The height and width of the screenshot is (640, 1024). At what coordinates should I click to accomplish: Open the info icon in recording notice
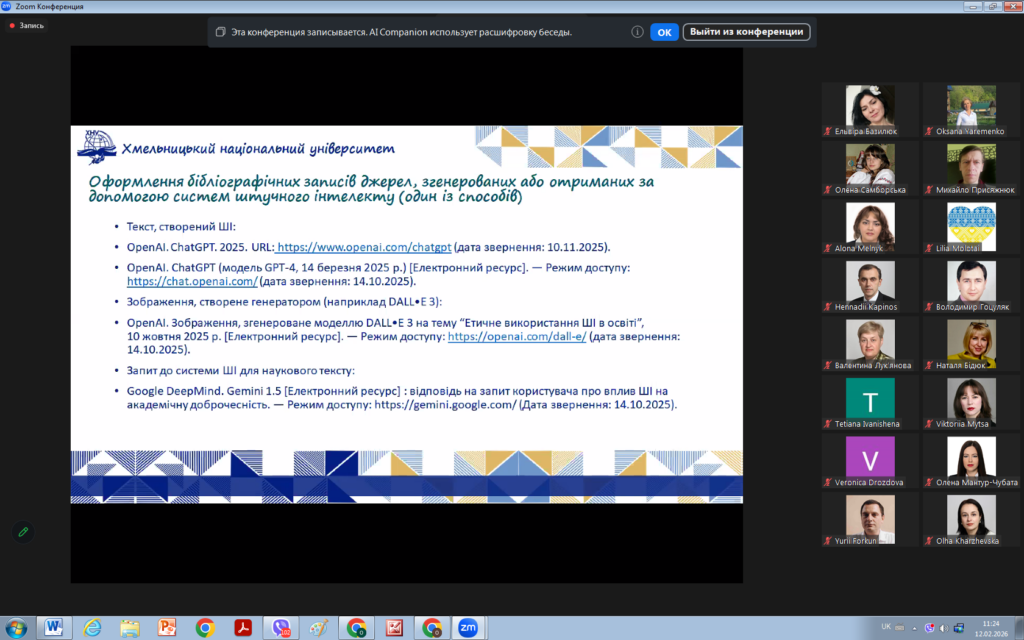point(637,32)
